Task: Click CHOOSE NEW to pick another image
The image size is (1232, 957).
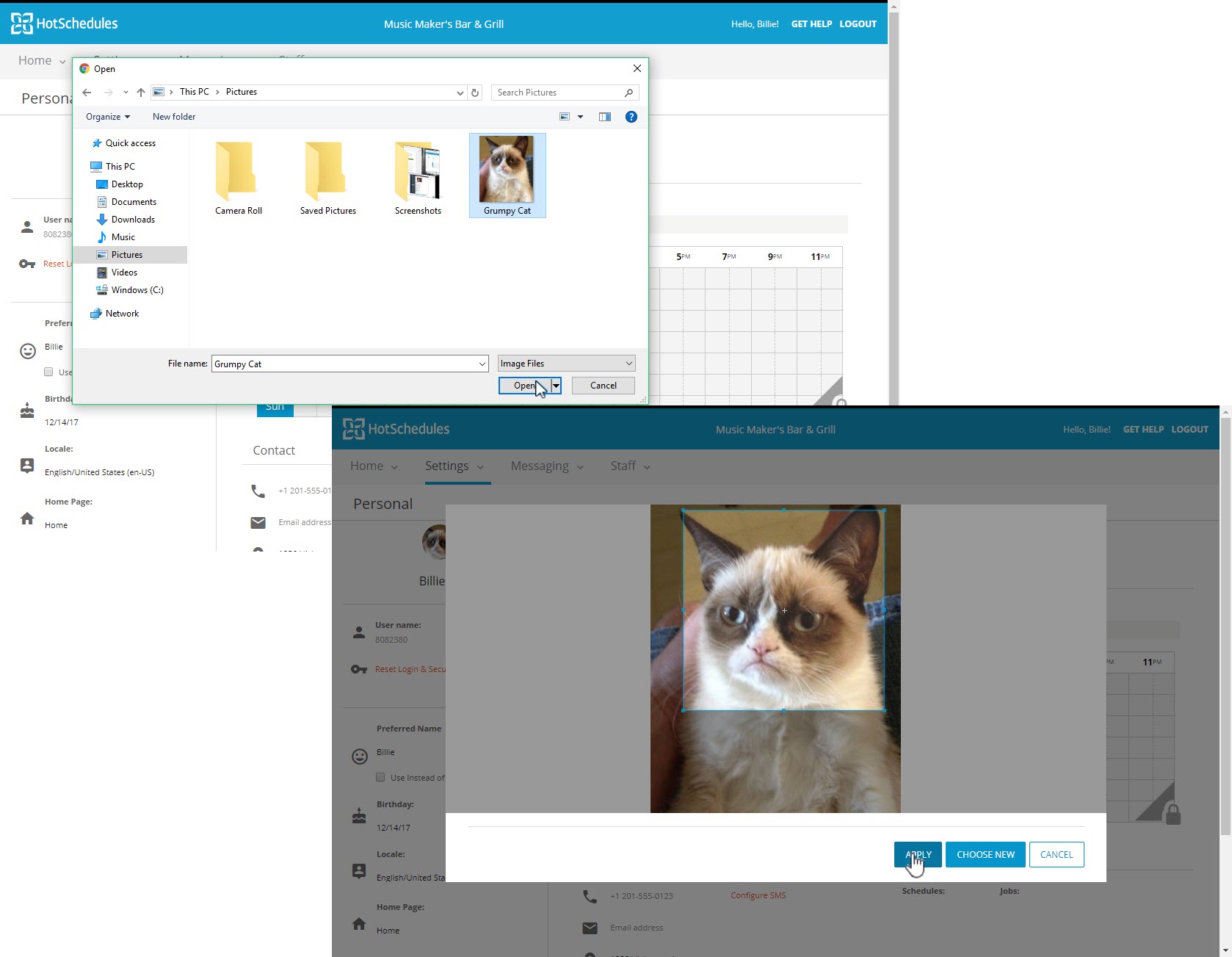Action: coord(985,855)
